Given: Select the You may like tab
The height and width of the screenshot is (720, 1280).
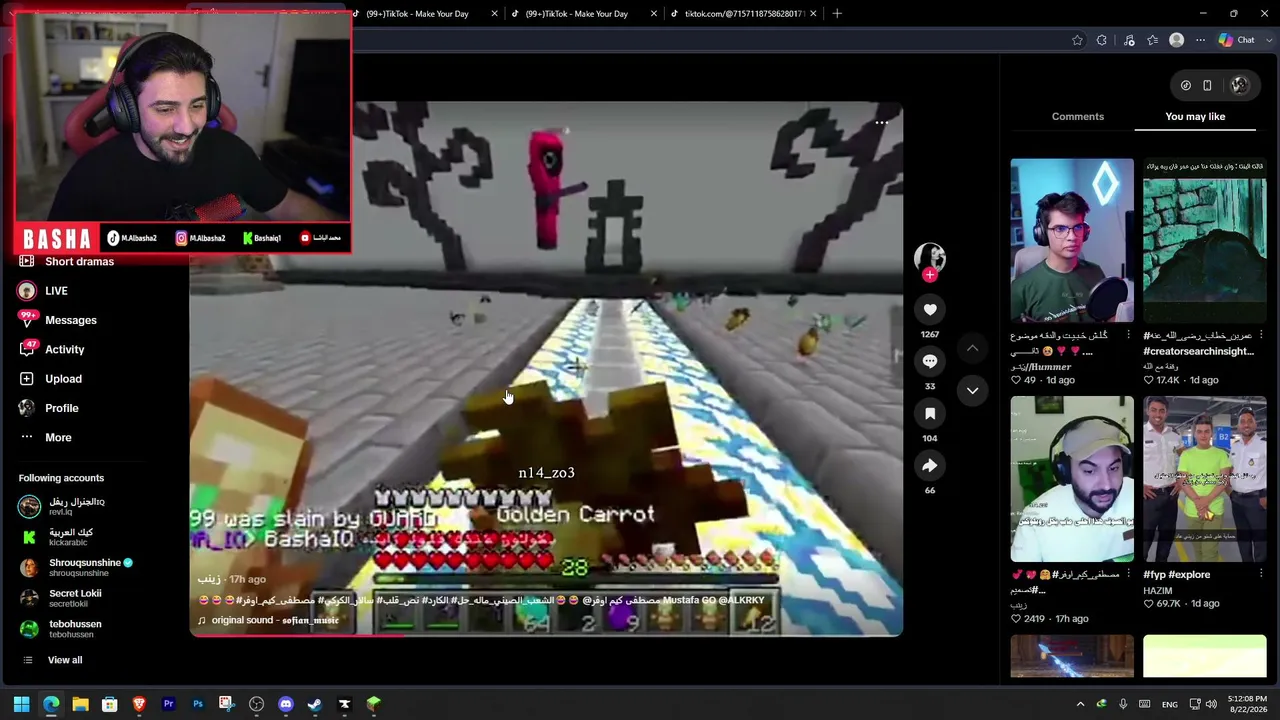Looking at the screenshot, I should point(1195,117).
